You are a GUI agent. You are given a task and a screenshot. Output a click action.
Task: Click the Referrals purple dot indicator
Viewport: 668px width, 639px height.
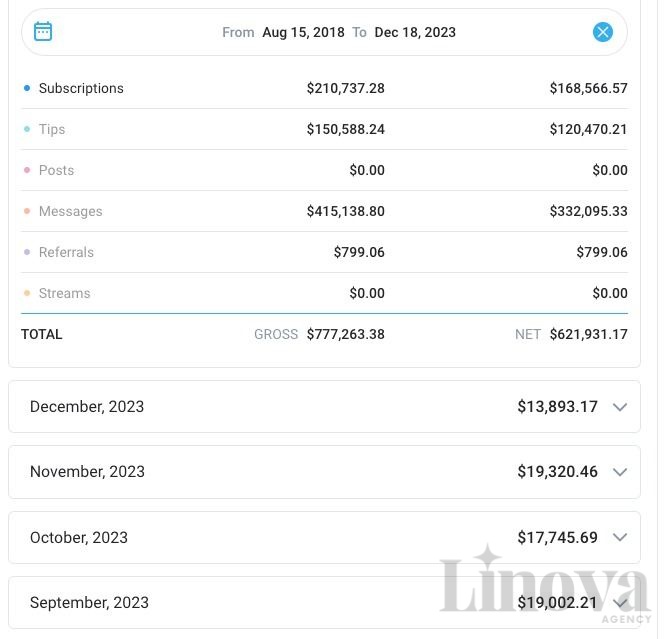point(27,252)
